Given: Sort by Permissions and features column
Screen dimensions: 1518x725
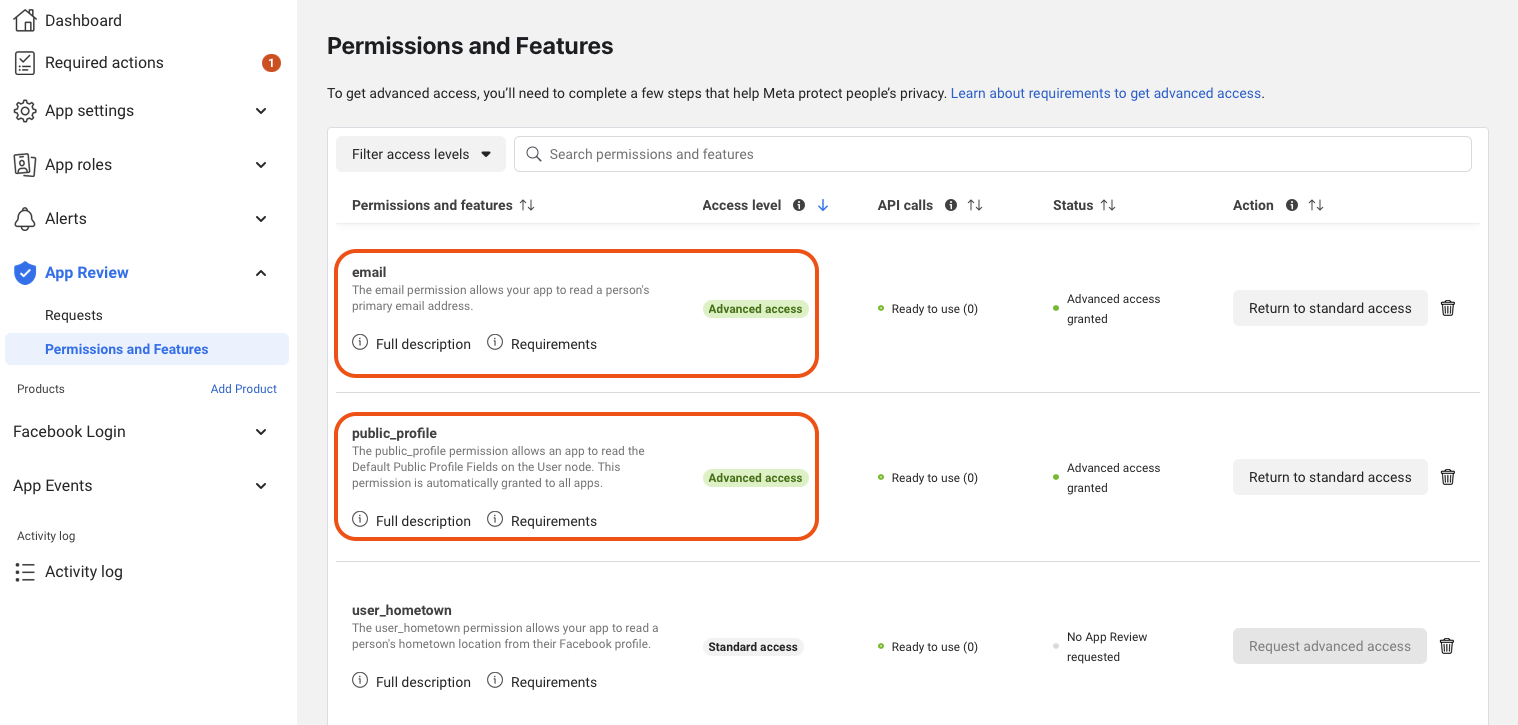Looking at the screenshot, I should 527,205.
